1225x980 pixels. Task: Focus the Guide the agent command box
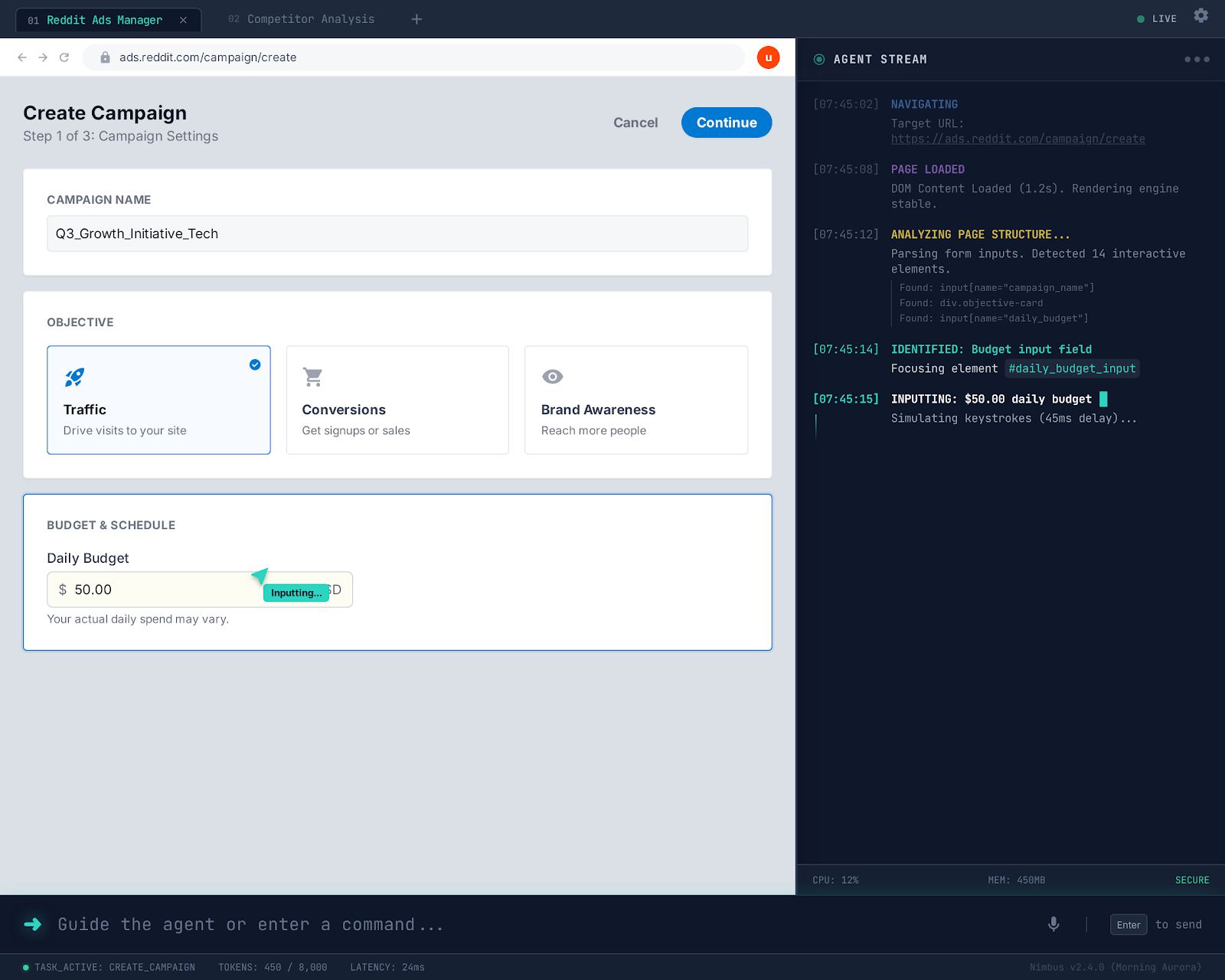point(536,924)
